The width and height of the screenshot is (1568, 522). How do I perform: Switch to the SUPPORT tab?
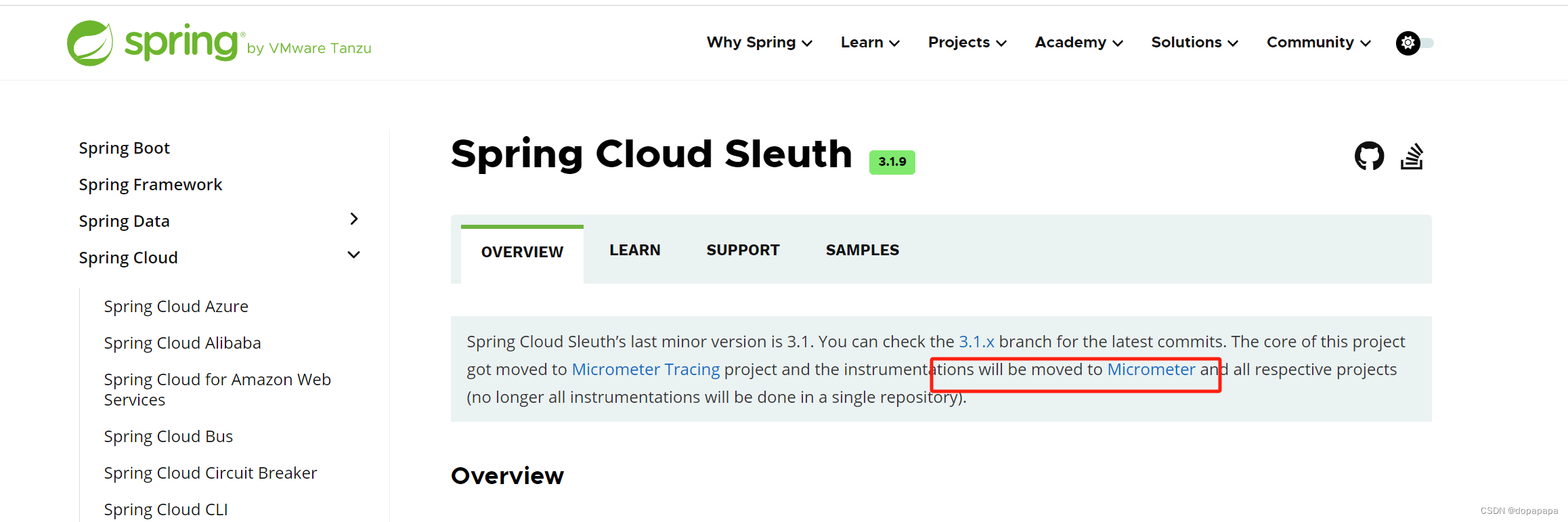[x=743, y=251]
